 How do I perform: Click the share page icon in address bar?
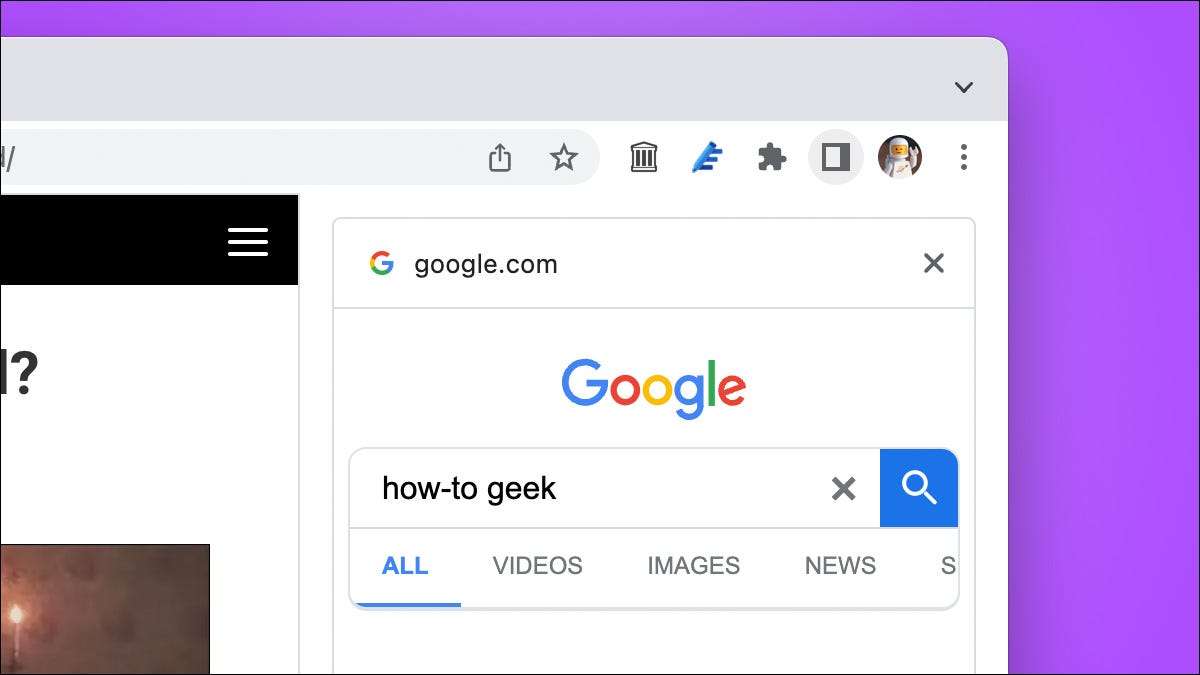[500, 157]
